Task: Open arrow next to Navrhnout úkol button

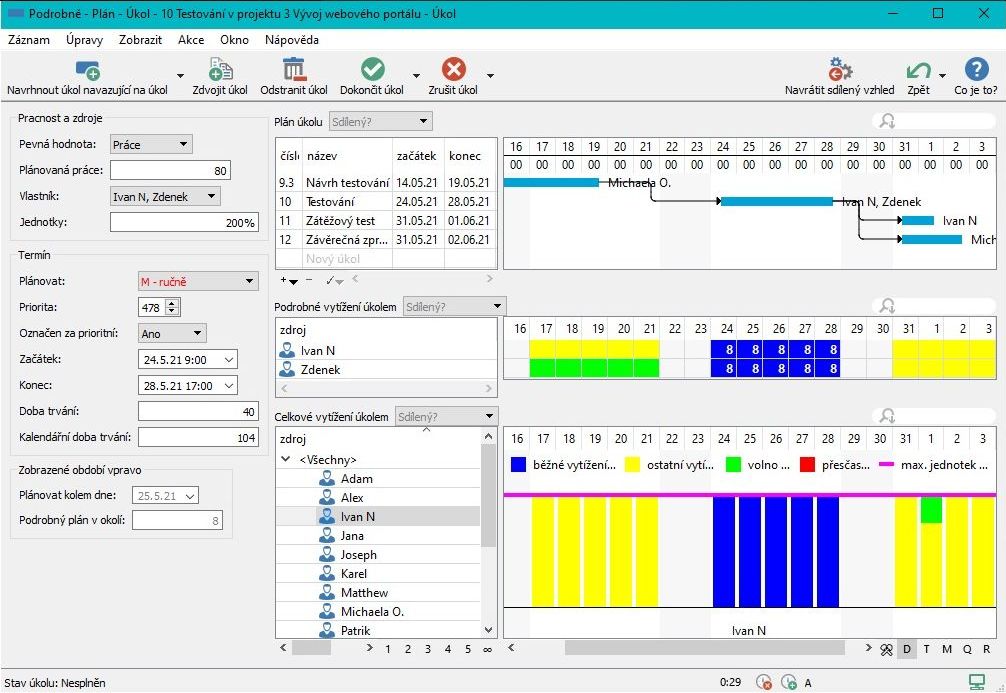Action: [x=180, y=76]
